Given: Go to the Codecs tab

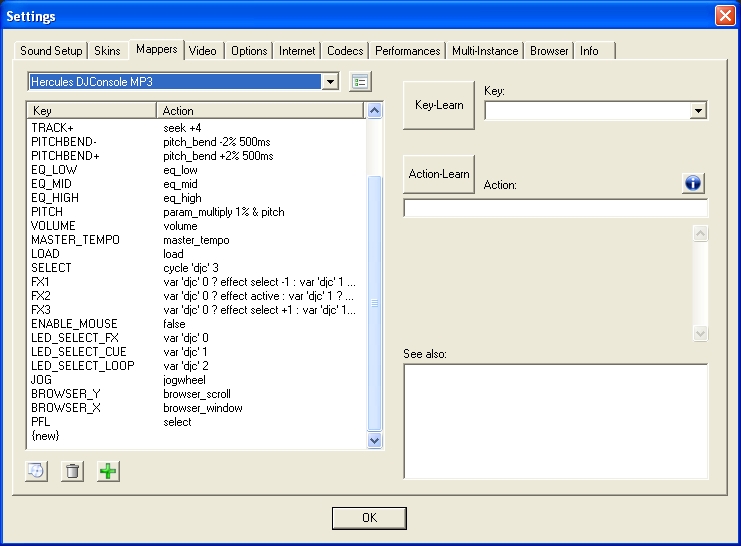Looking at the screenshot, I should [345, 50].
